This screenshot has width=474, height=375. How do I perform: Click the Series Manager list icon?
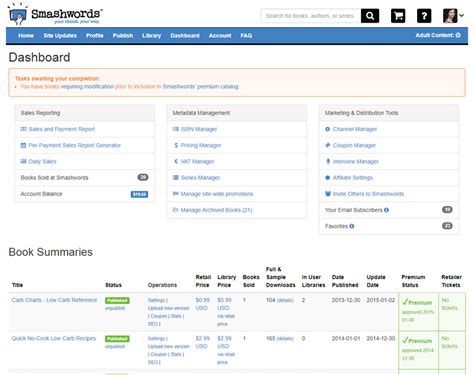[x=176, y=178]
